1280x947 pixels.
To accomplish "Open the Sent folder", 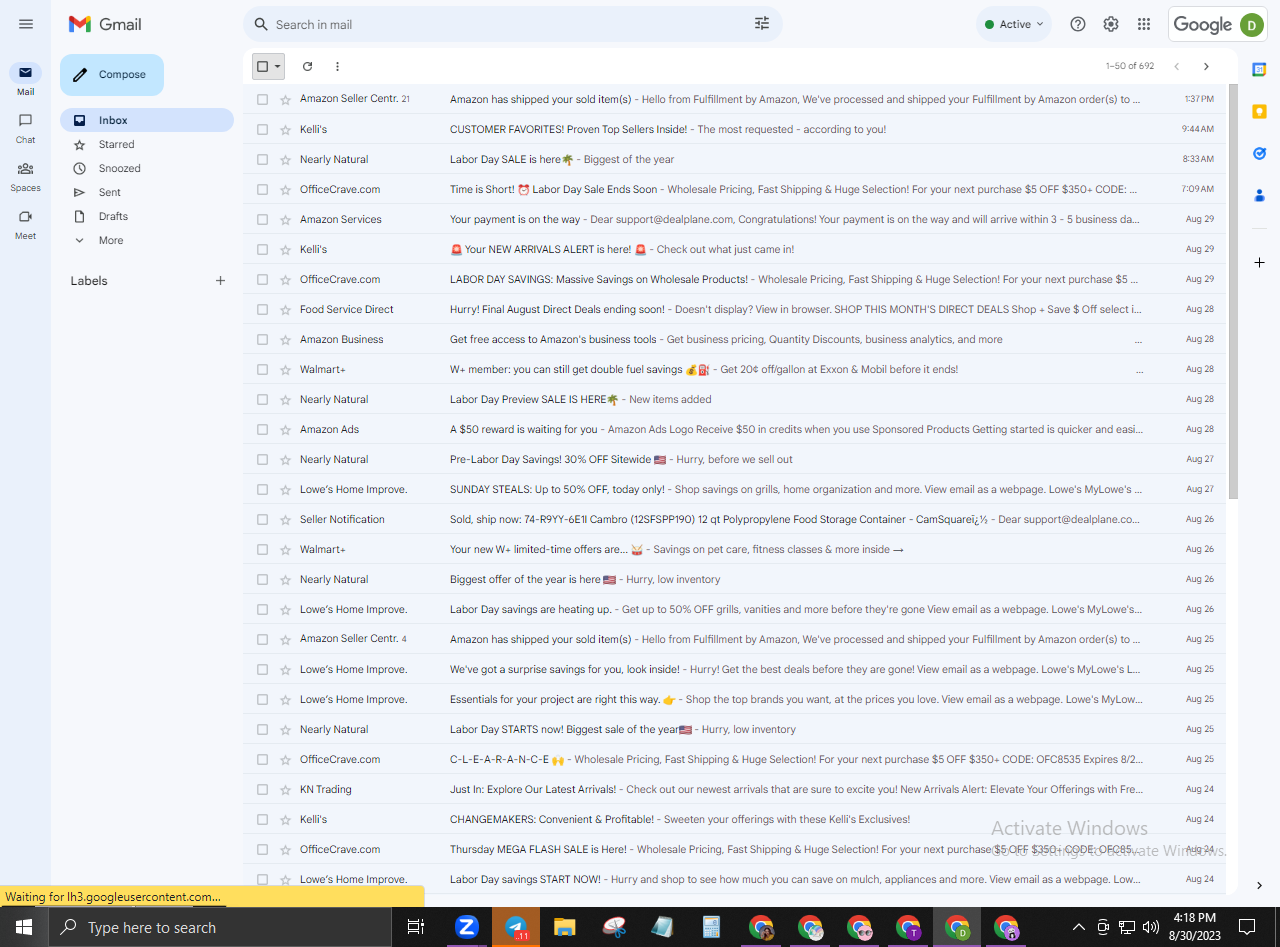I will pos(147,192).
